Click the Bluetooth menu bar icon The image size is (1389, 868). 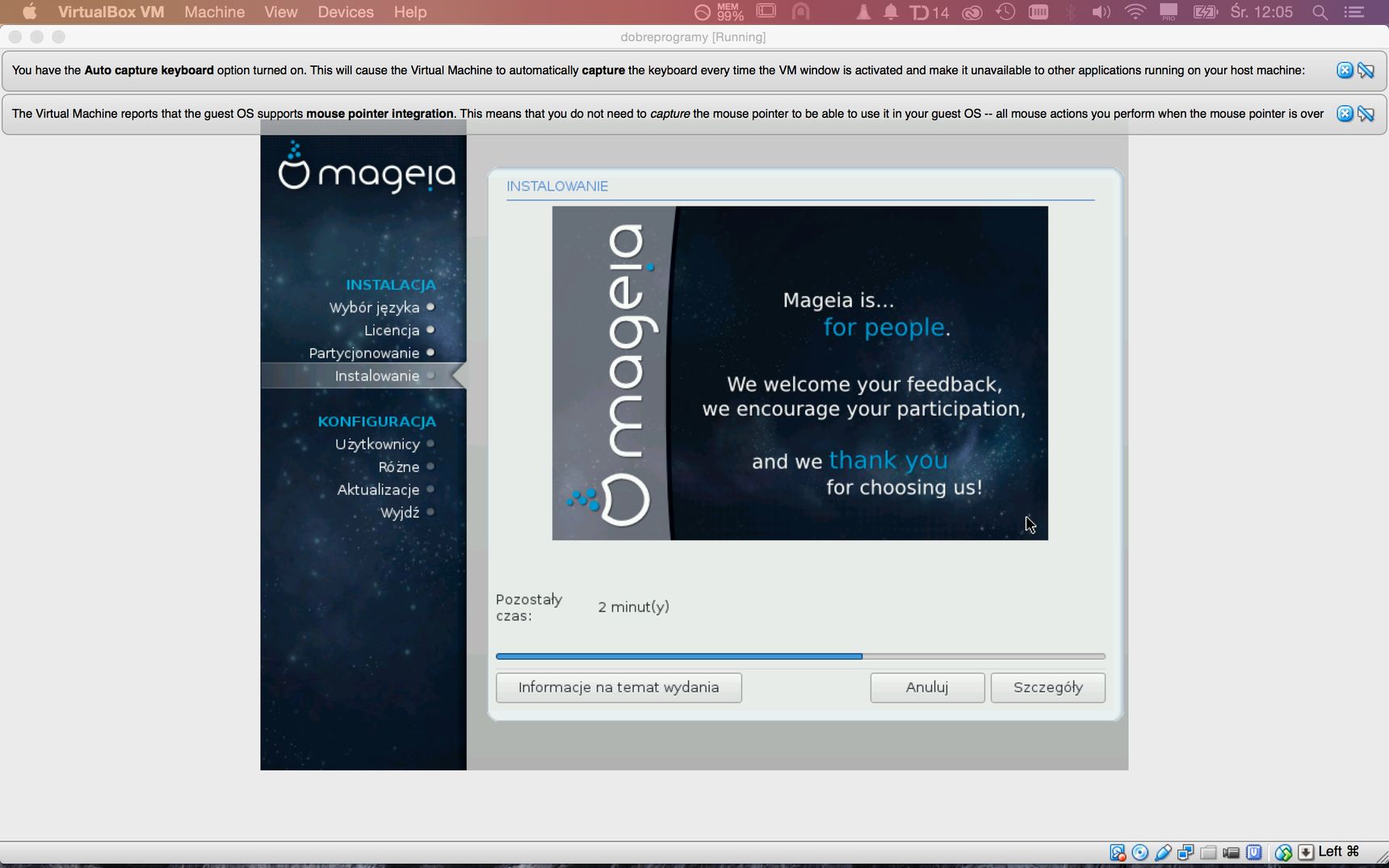(1071, 12)
